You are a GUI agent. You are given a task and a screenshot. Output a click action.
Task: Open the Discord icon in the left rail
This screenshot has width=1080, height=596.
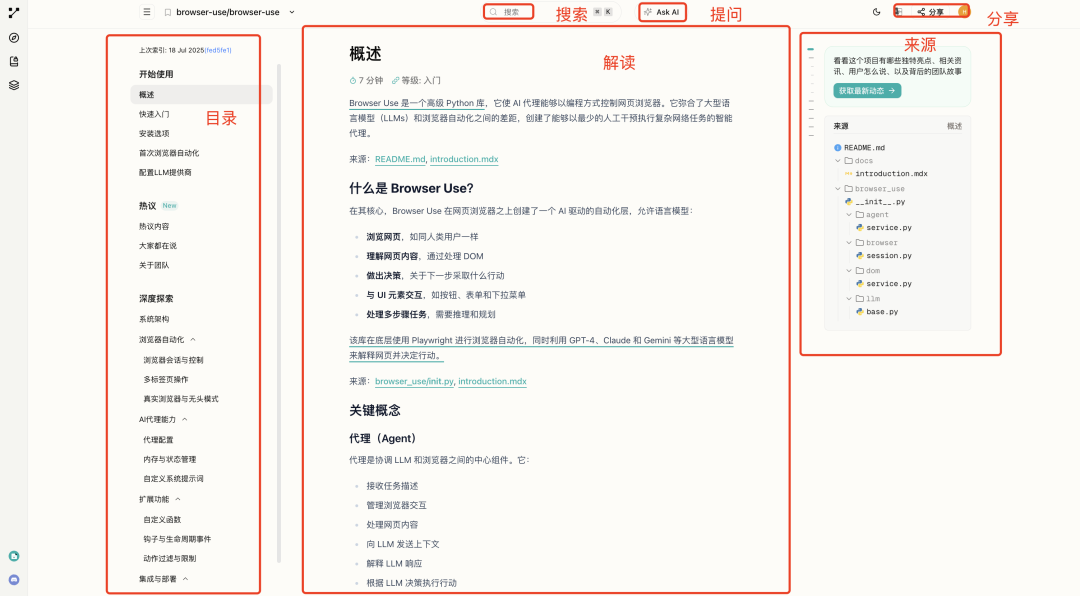14,580
